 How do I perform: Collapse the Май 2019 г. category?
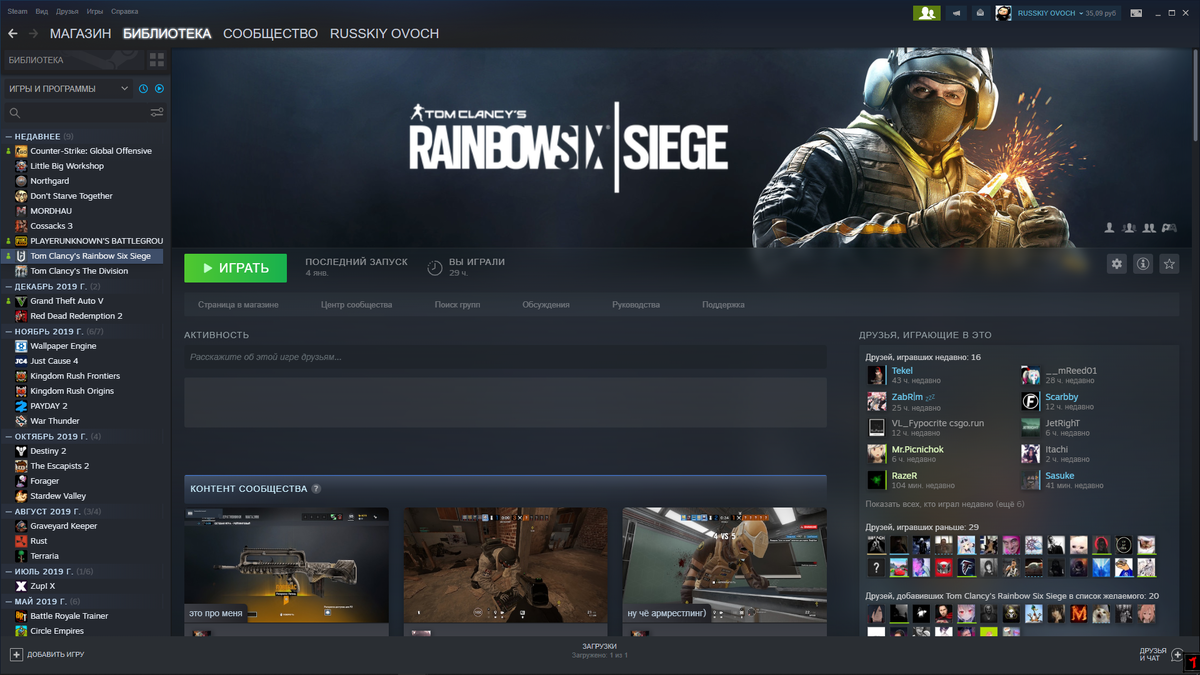8,601
